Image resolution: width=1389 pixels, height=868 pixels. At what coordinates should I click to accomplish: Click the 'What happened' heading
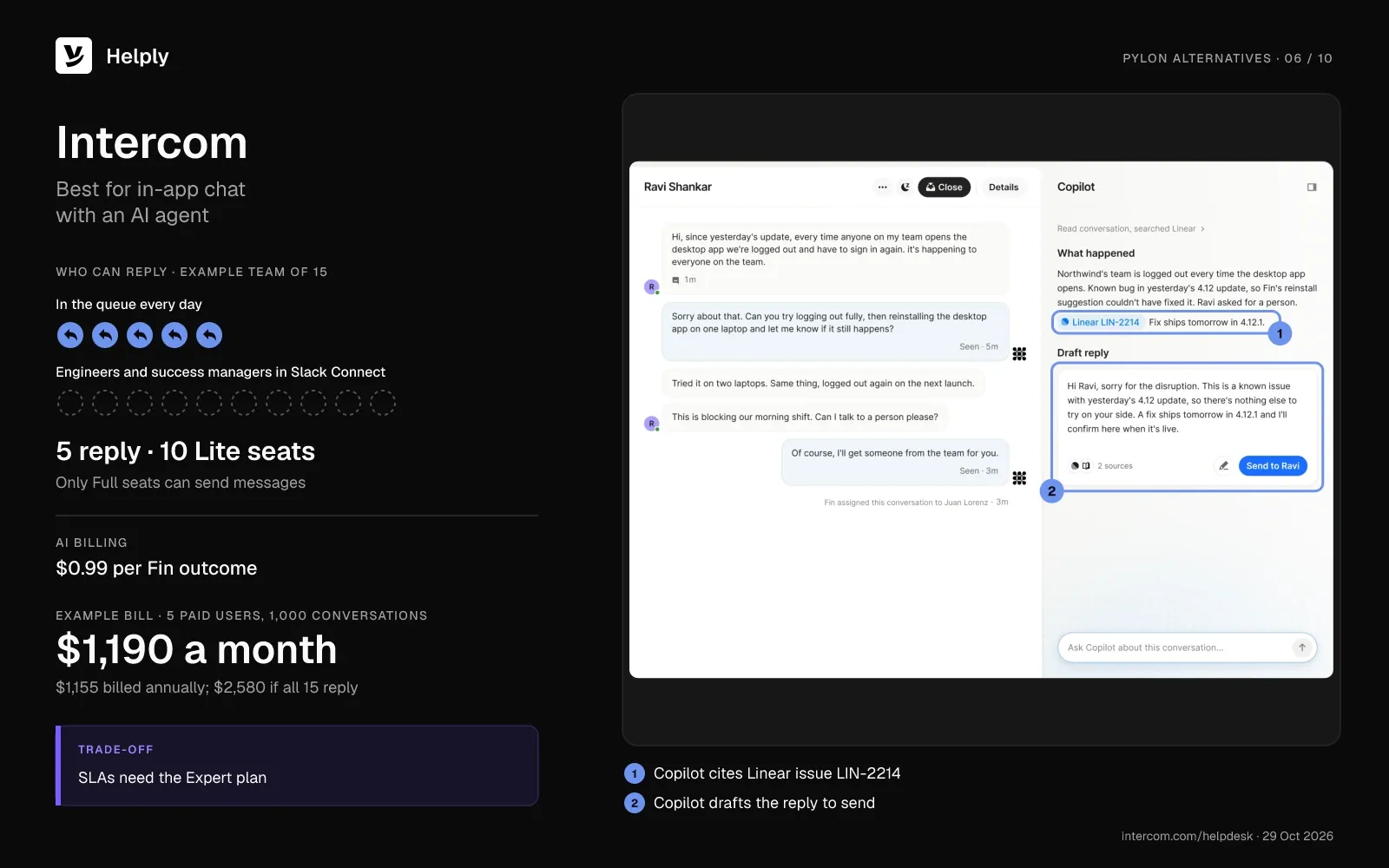click(x=1096, y=253)
